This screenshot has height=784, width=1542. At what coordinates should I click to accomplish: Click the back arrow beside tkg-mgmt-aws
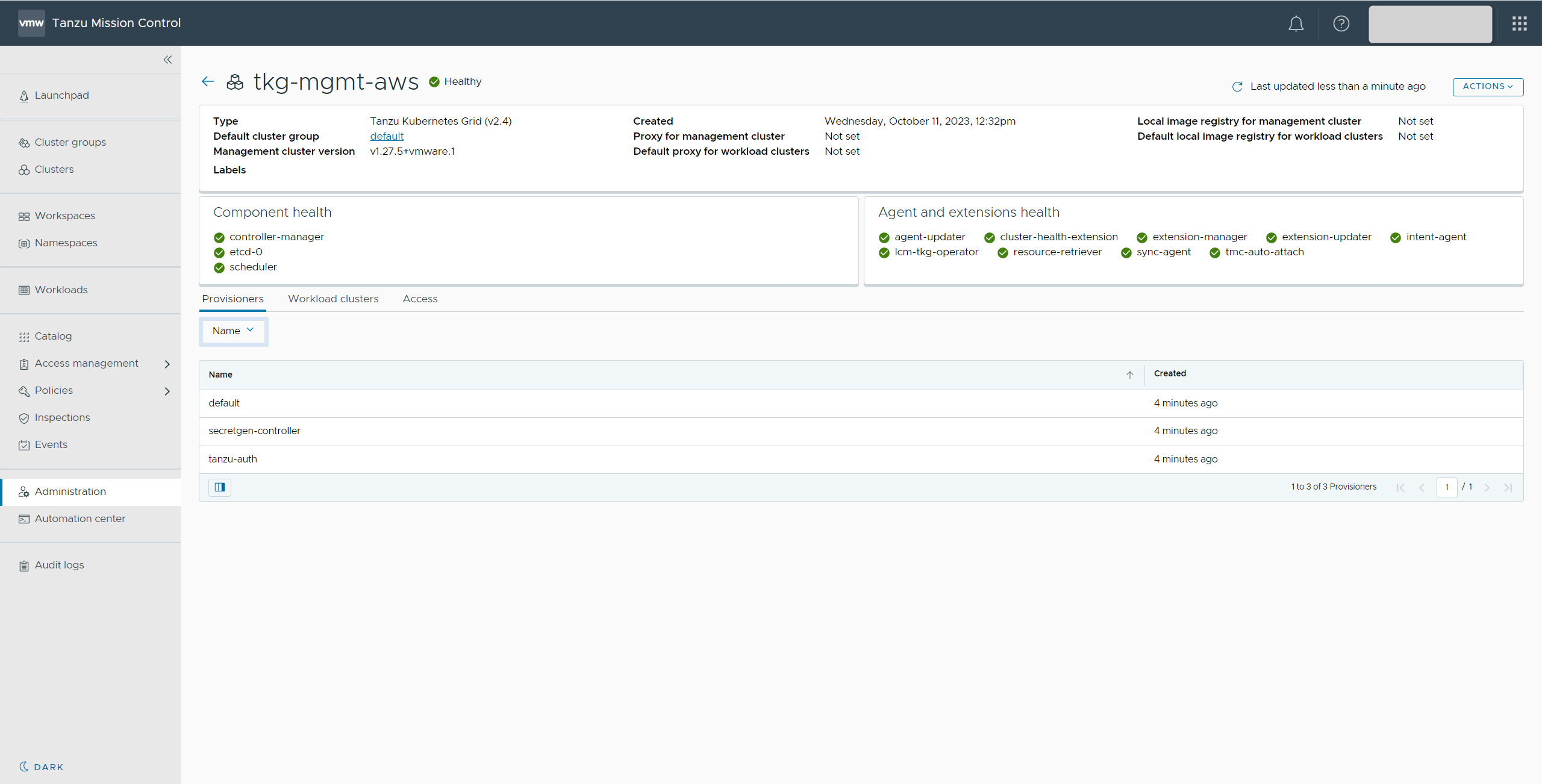(208, 81)
